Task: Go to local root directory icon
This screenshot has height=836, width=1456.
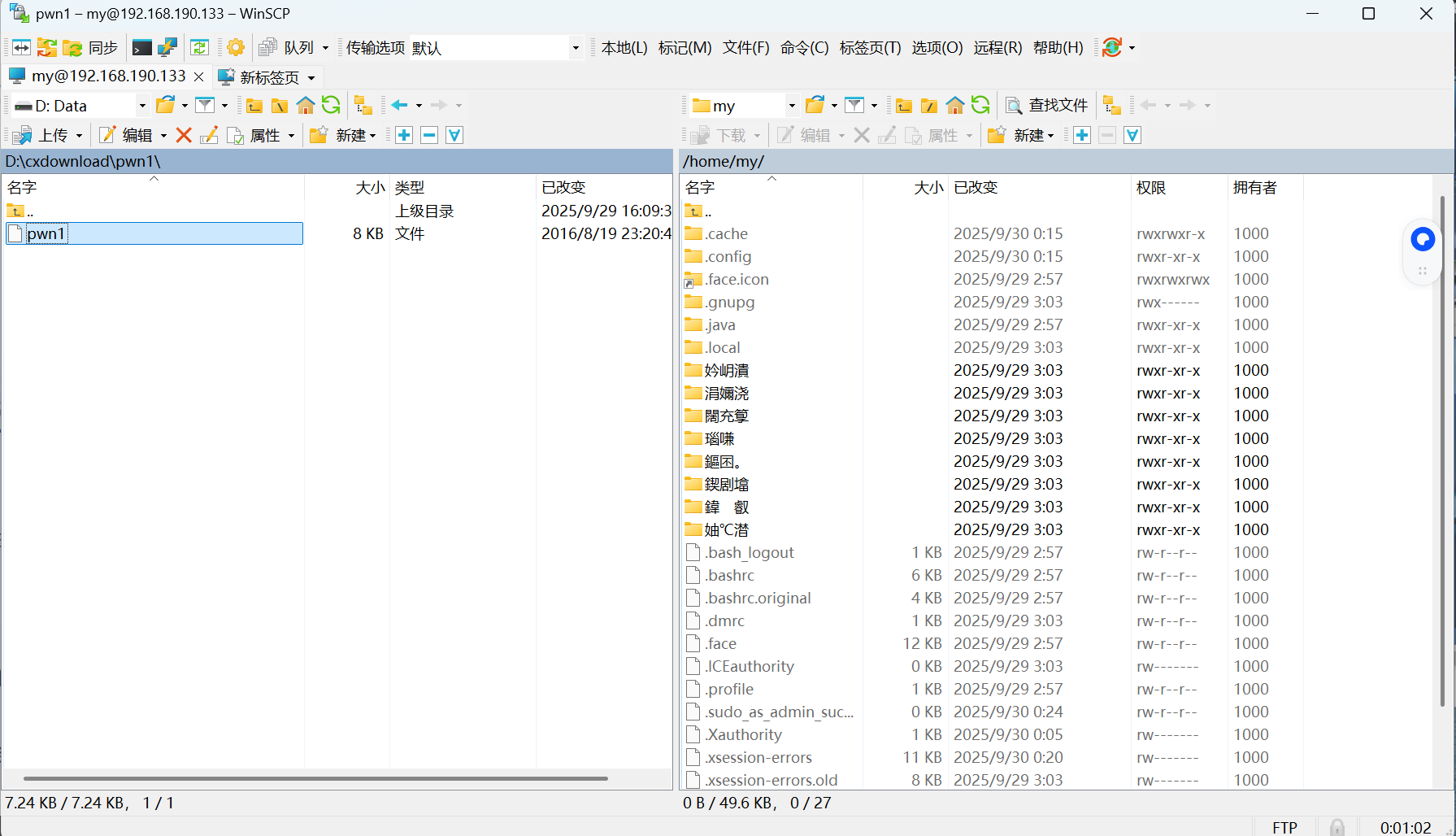Action: (x=280, y=106)
